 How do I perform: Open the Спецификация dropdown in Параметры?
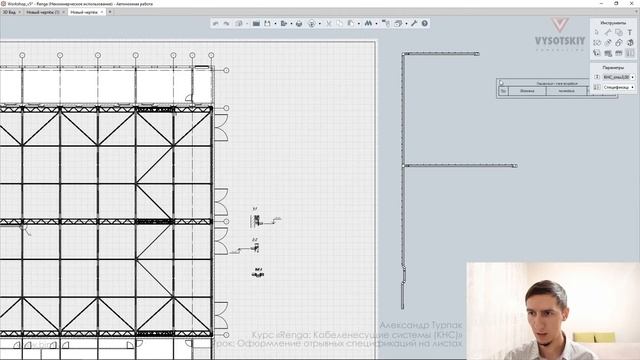pos(619,87)
